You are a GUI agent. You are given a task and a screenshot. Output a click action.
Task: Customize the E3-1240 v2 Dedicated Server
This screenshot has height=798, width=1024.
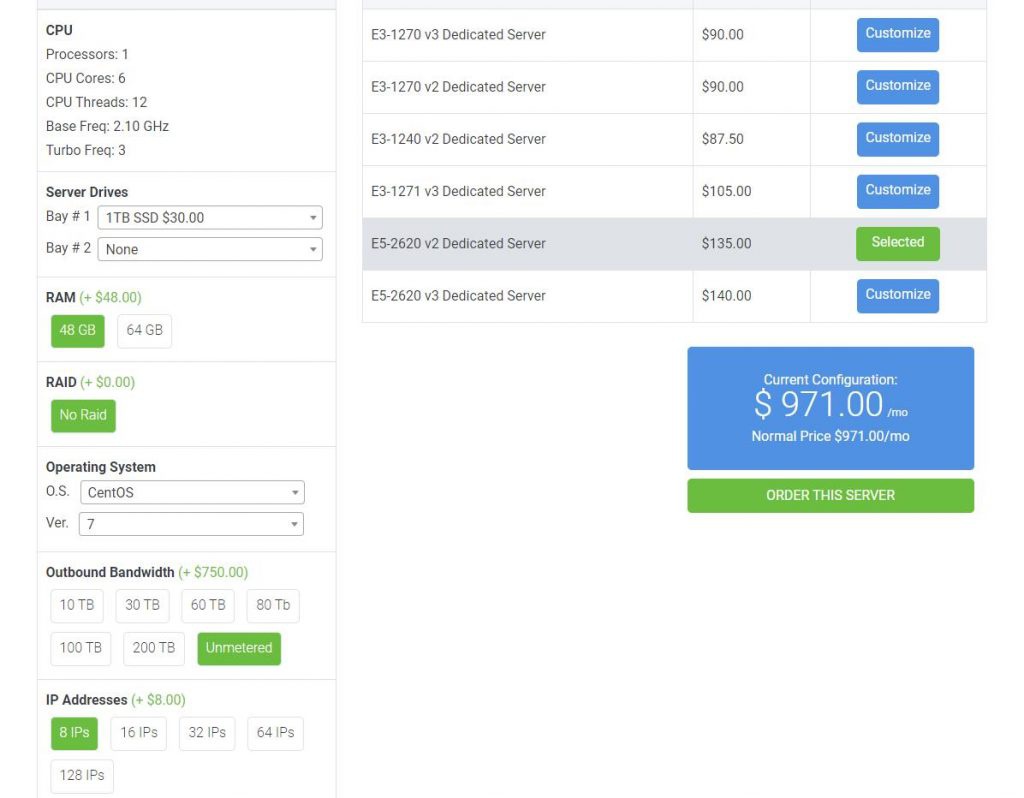tap(897, 138)
